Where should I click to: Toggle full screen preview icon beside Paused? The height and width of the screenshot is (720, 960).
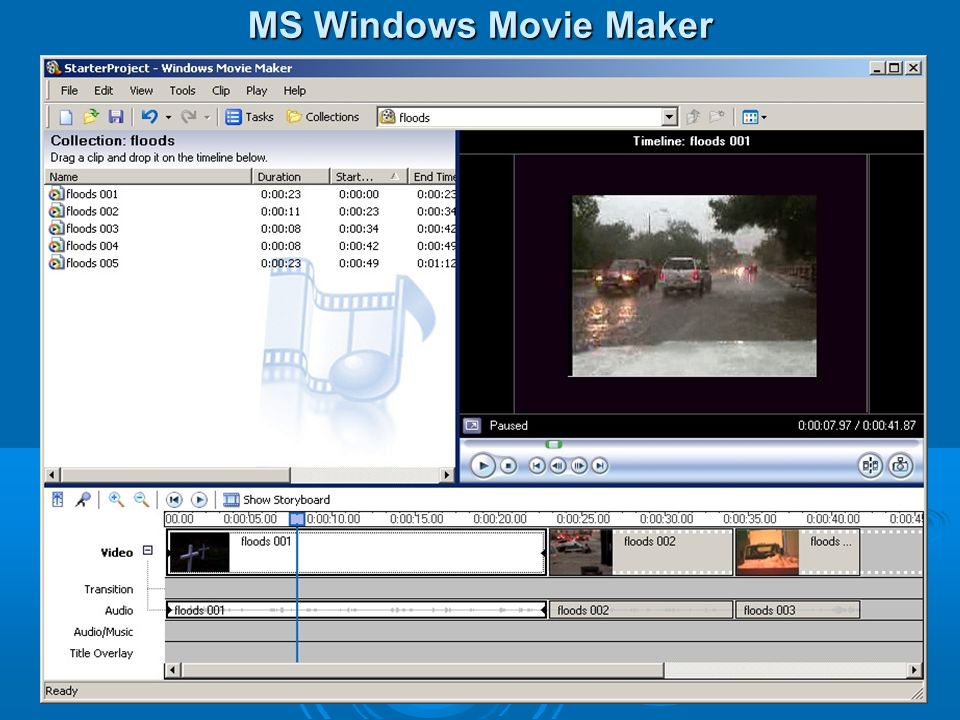click(472, 425)
